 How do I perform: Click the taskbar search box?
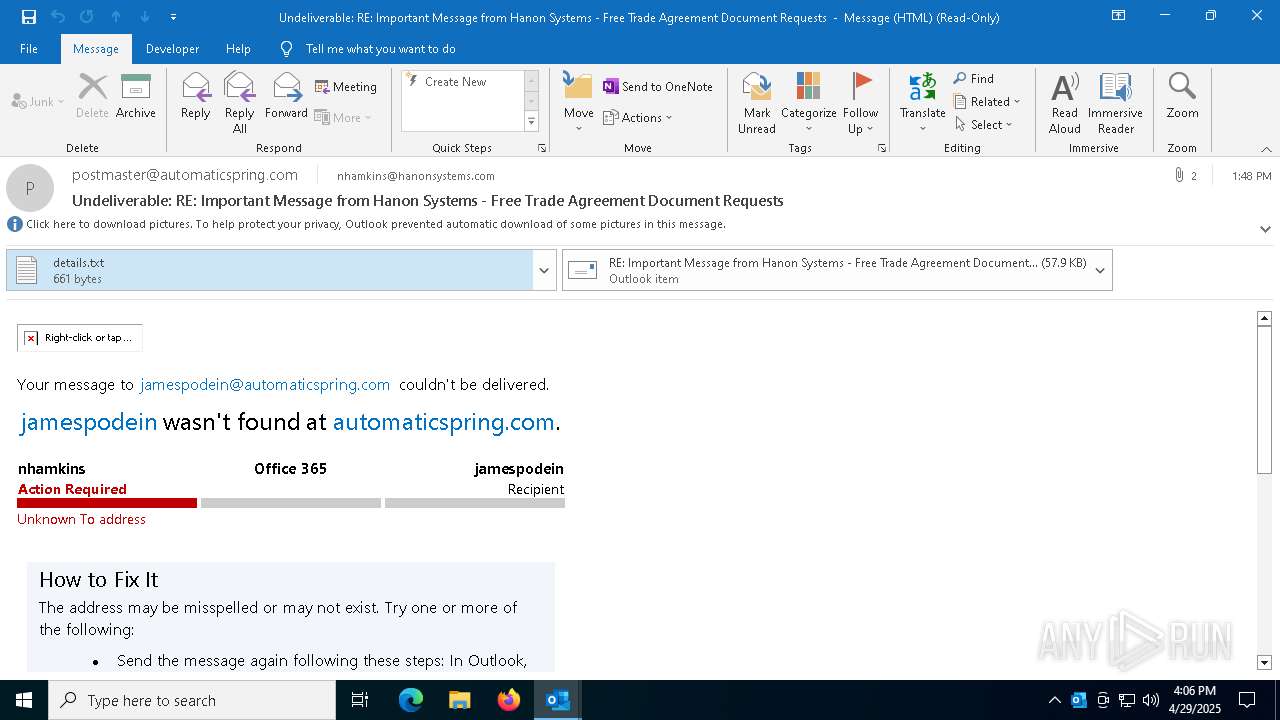[x=192, y=700]
